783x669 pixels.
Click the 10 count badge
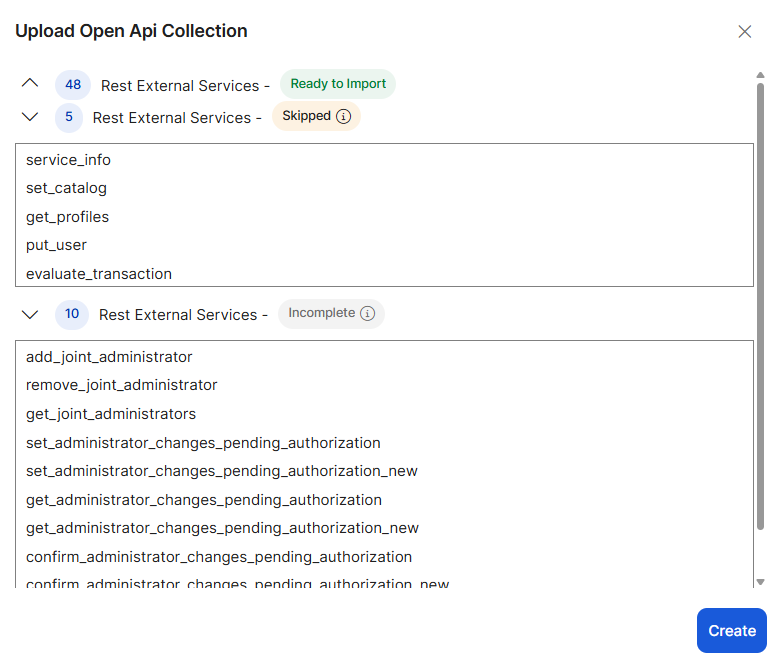pos(72,314)
